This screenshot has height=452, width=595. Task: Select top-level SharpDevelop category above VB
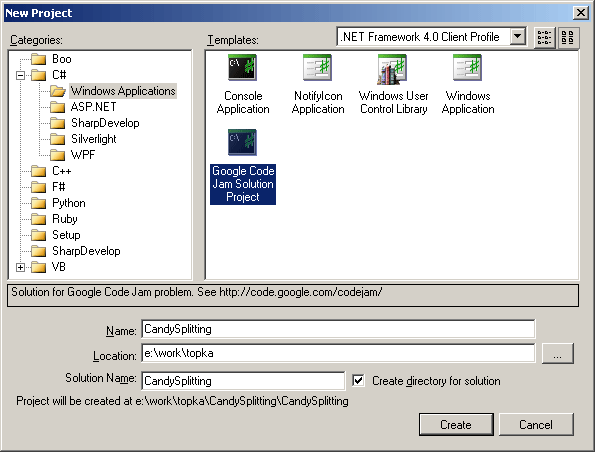[x=86, y=251]
